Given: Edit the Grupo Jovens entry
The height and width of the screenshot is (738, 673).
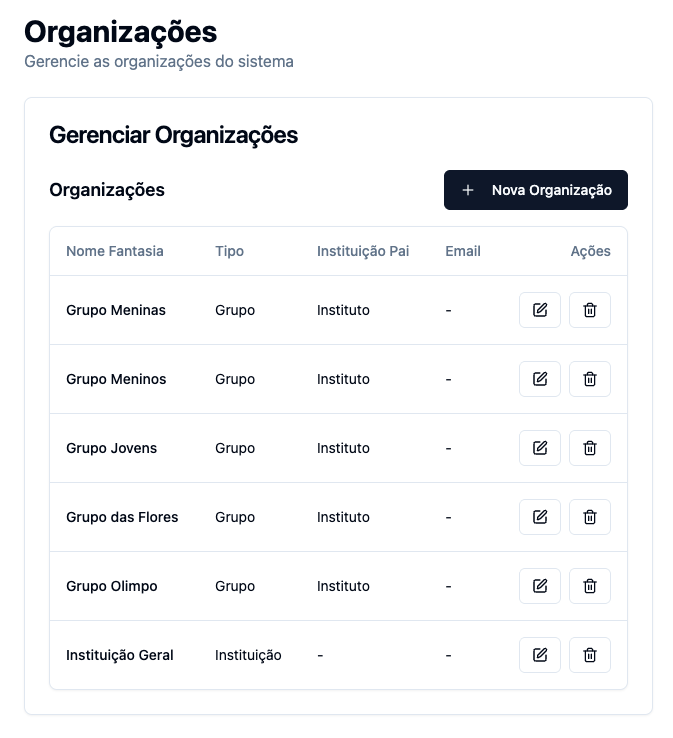Looking at the screenshot, I should [x=539, y=448].
